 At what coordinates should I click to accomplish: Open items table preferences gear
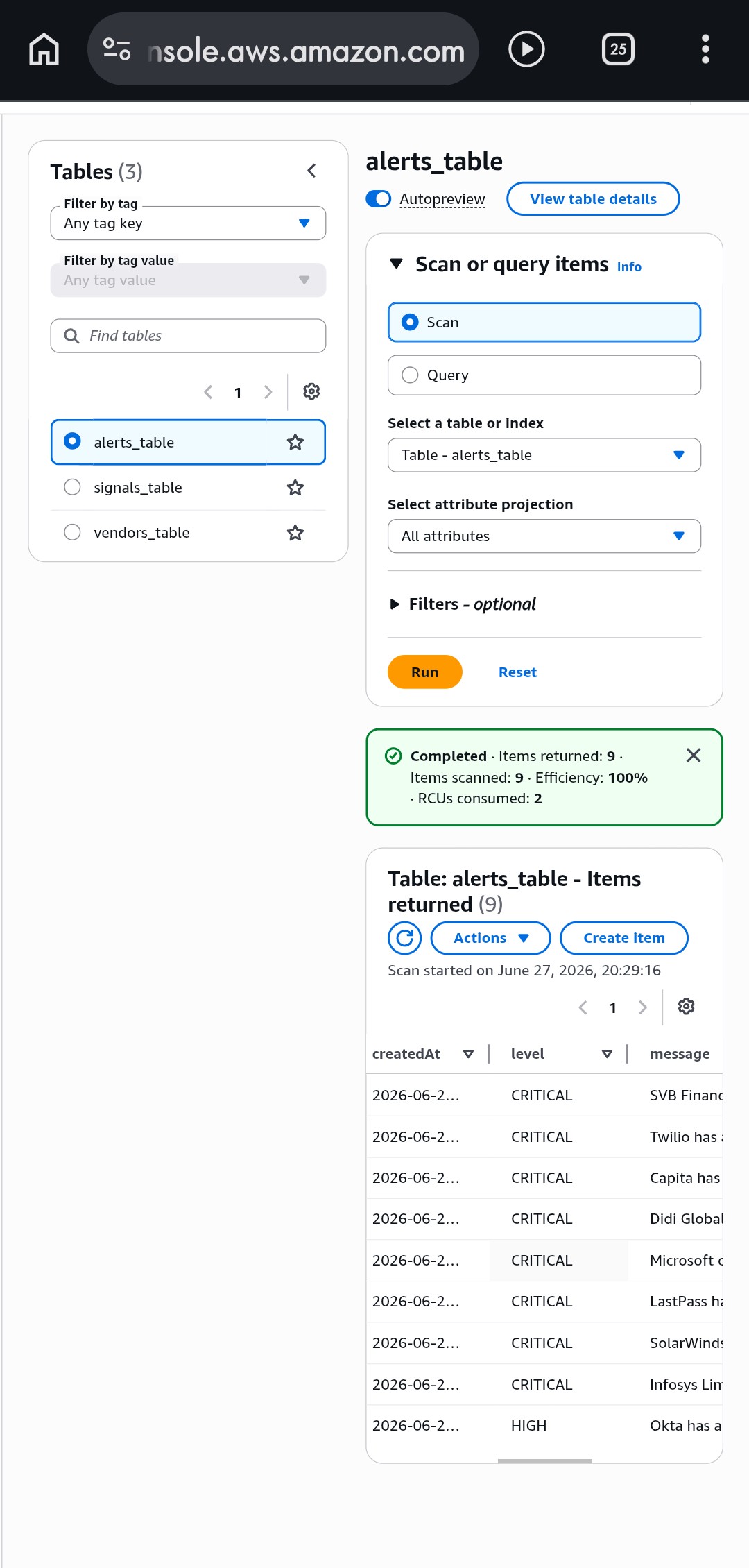point(687,1007)
